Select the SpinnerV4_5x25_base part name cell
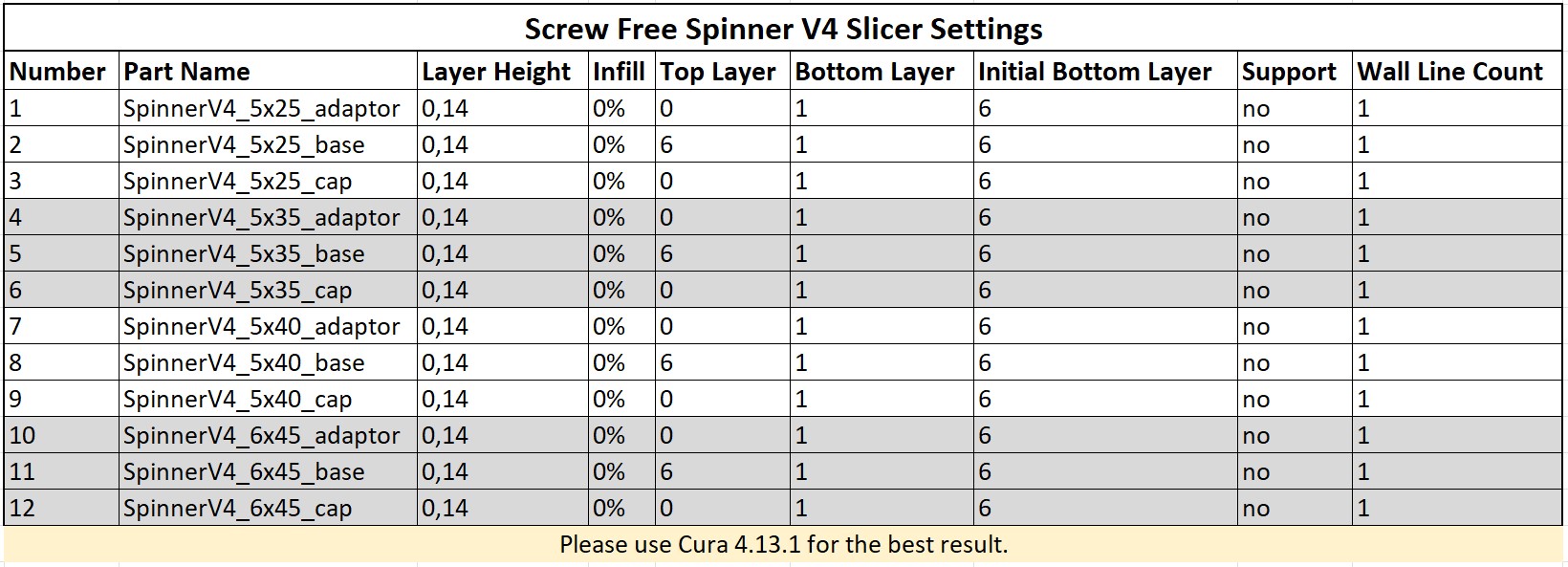Image resolution: width=1568 pixels, height=567 pixels. click(244, 145)
